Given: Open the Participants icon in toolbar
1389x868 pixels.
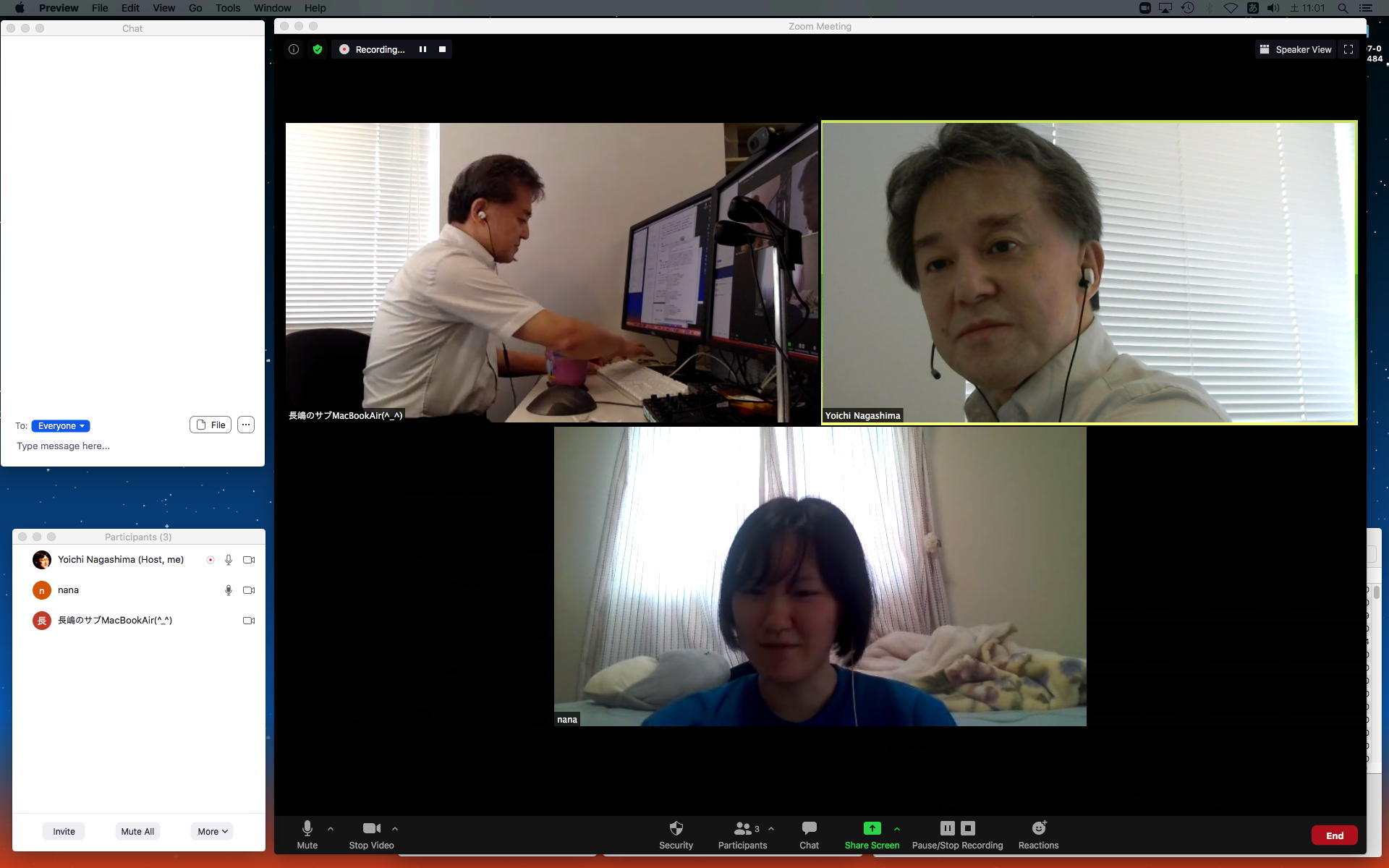Looking at the screenshot, I should tap(742, 828).
